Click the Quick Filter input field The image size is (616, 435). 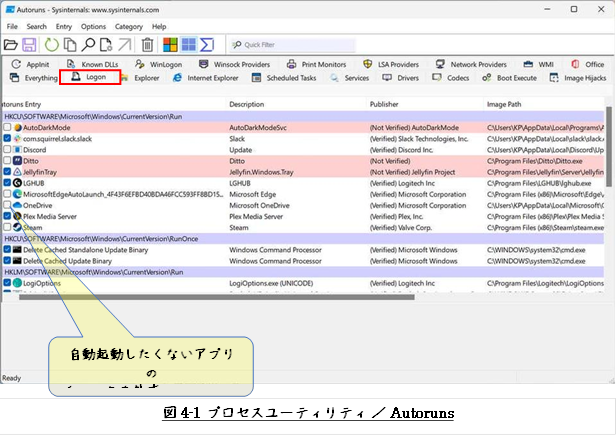tap(293, 45)
